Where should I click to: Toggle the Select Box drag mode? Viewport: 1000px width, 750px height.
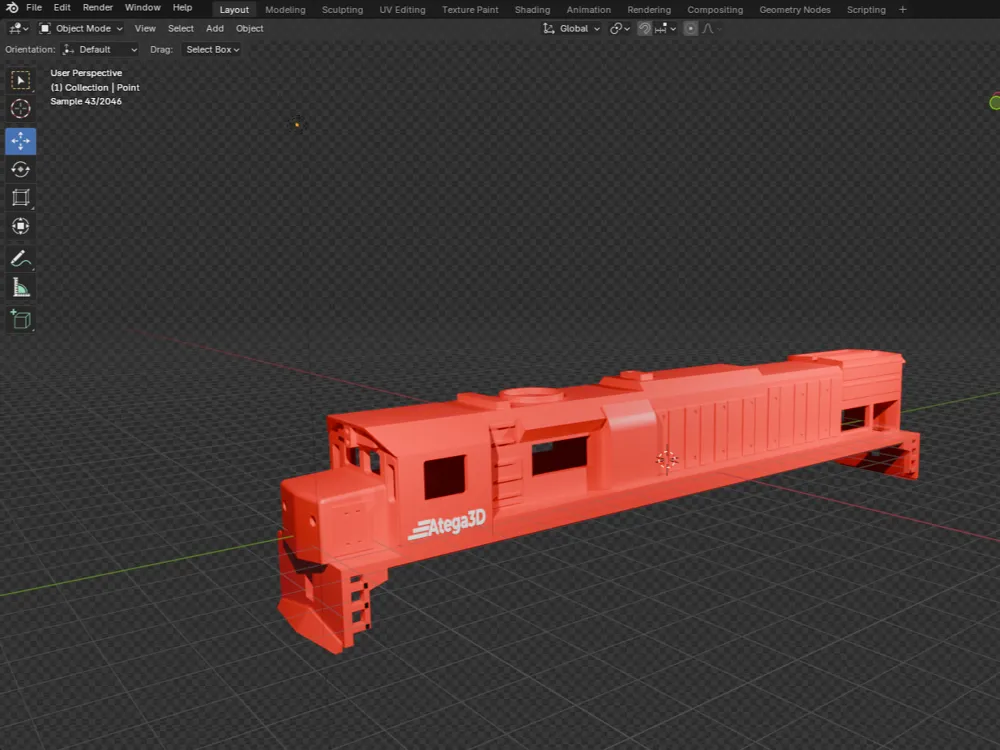[211, 49]
